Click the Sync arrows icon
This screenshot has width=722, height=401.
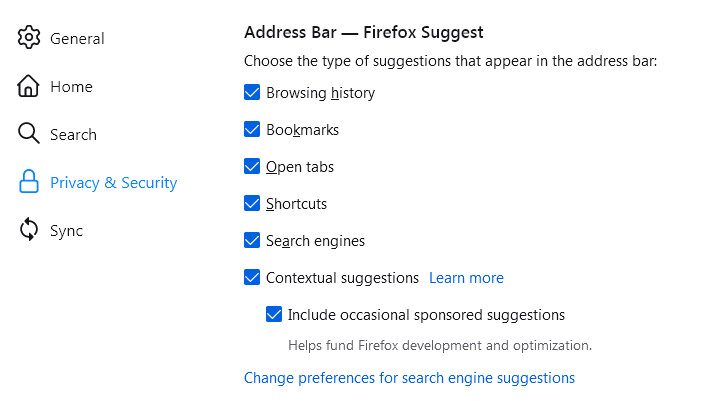(x=29, y=231)
